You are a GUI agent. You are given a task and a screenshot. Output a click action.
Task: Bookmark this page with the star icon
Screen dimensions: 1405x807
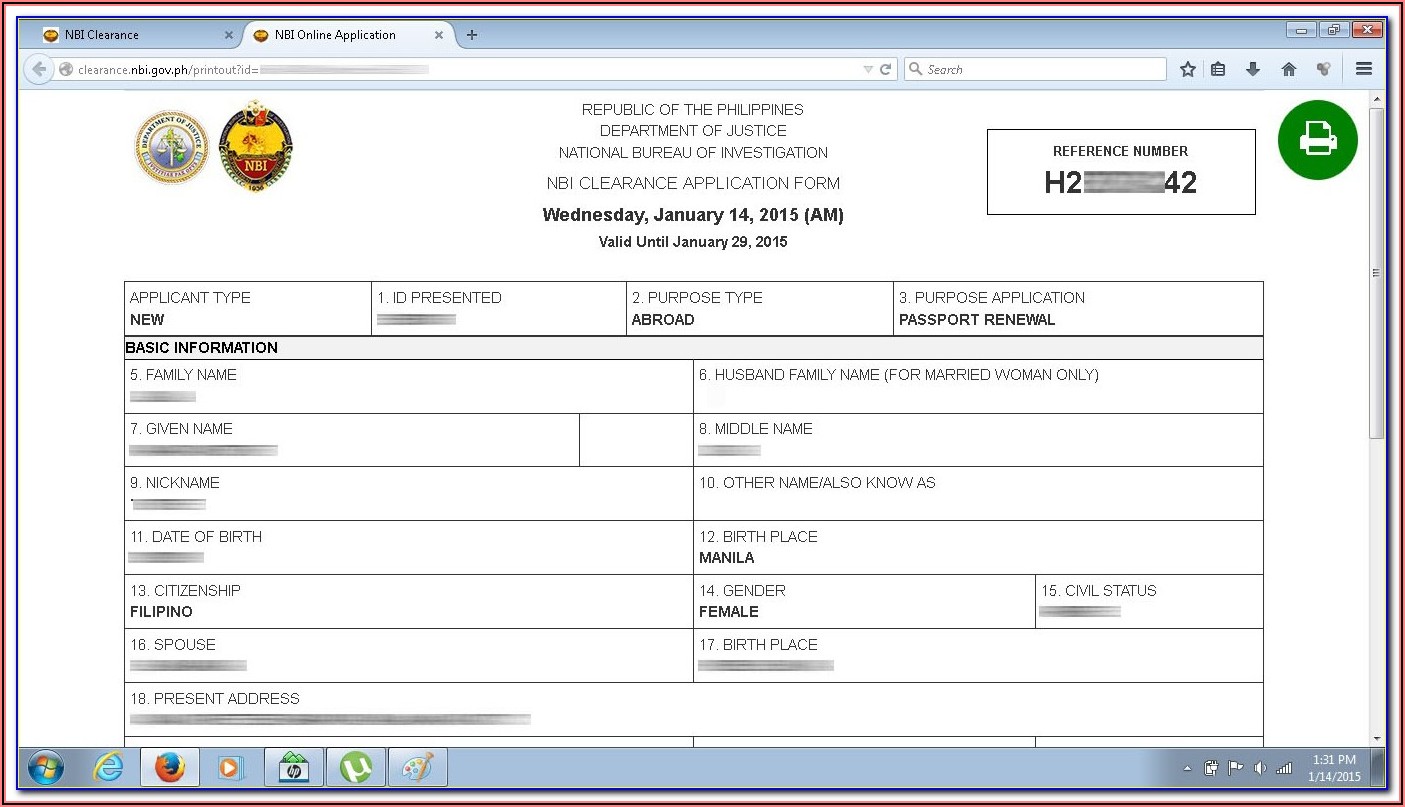click(x=1187, y=69)
